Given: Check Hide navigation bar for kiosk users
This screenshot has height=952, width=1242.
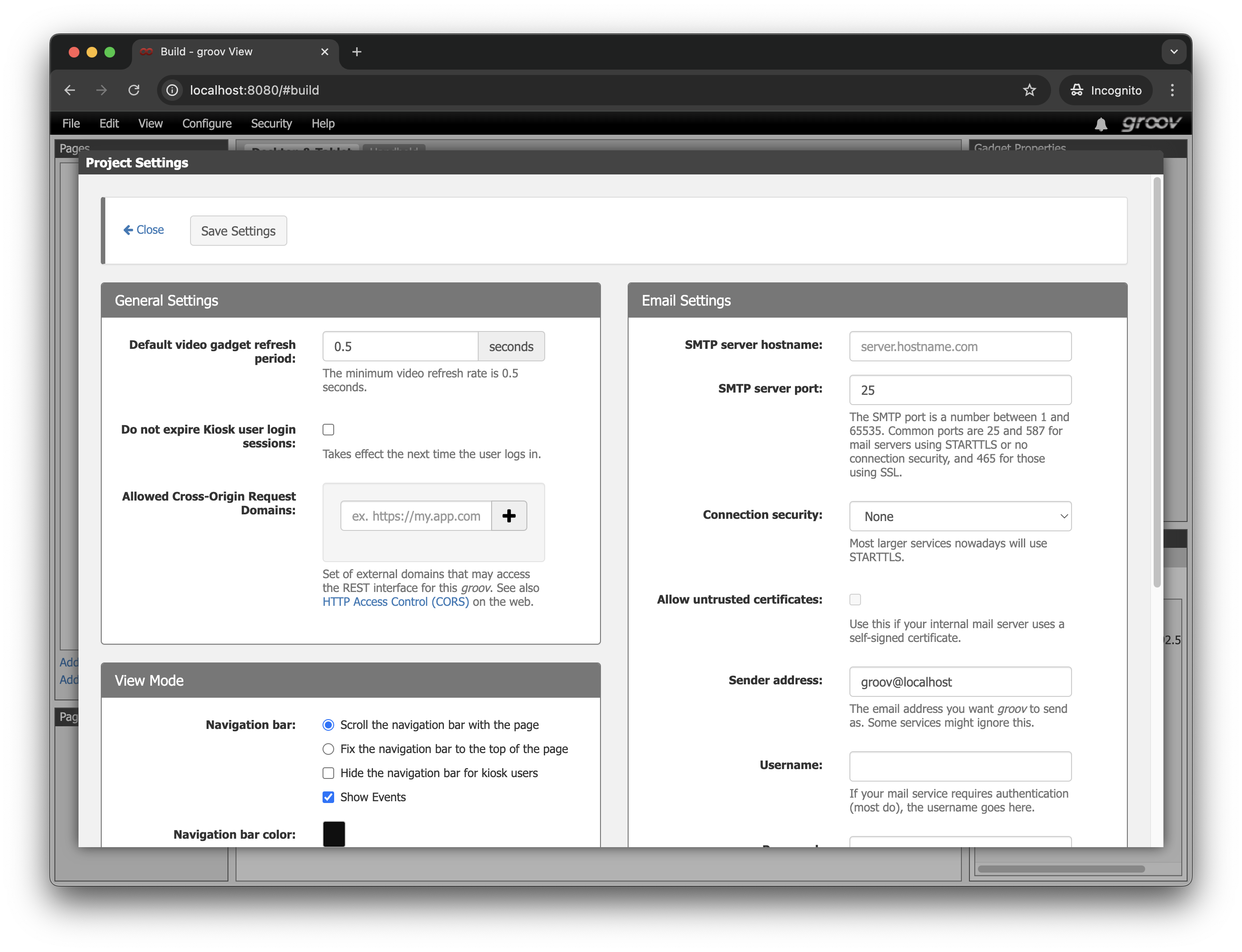Looking at the screenshot, I should (x=328, y=773).
